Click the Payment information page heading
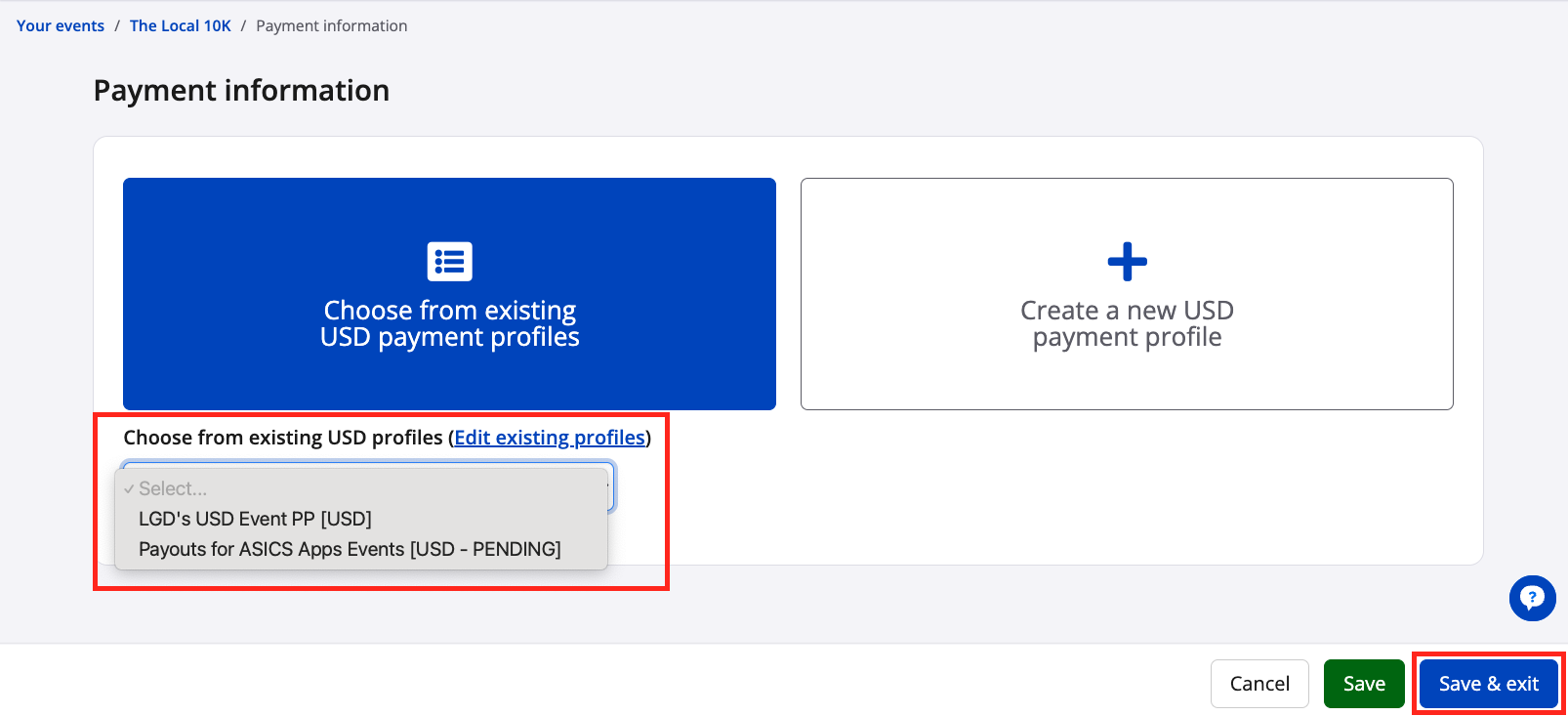Image resolution: width=1568 pixels, height=716 pixels. (241, 91)
